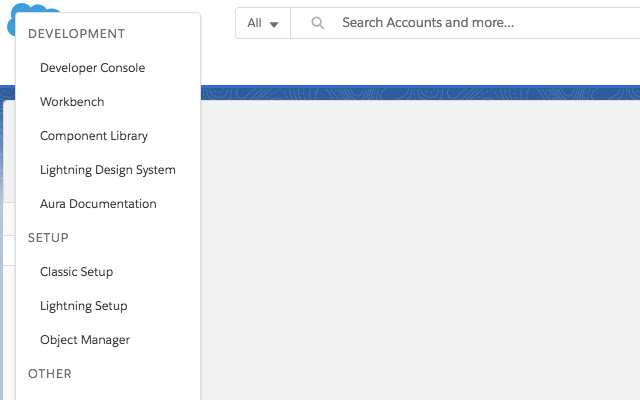This screenshot has height=400, width=640.
Task: Select Classic Setup from the menu
Action: coord(76,272)
